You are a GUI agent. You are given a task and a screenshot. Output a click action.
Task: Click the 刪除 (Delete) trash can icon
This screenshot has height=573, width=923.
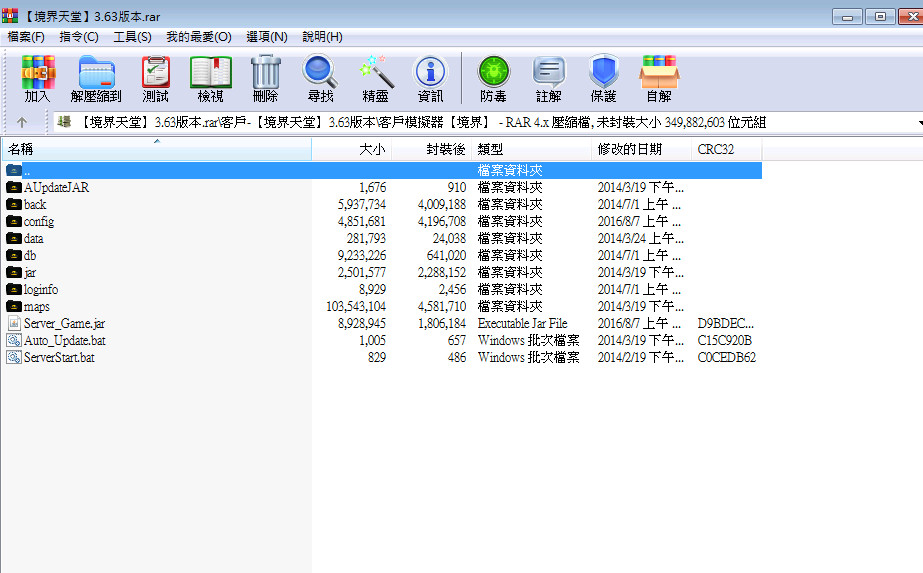click(x=265, y=72)
